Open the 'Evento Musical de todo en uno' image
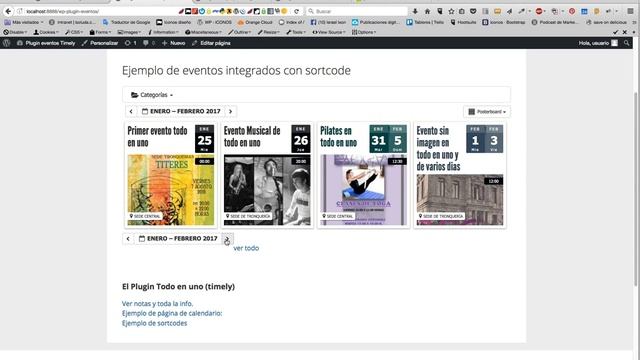 click(x=267, y=190)
